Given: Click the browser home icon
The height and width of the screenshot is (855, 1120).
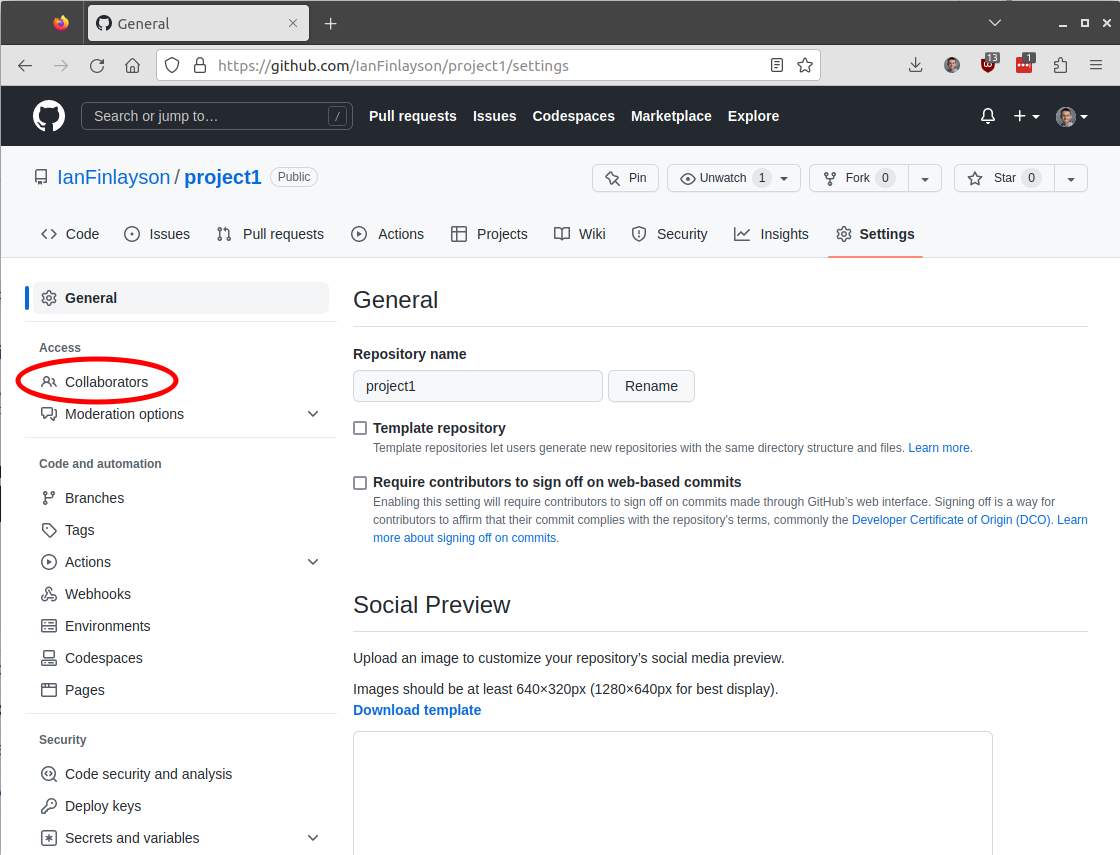Looking at the screenshot, I should 132,66.
